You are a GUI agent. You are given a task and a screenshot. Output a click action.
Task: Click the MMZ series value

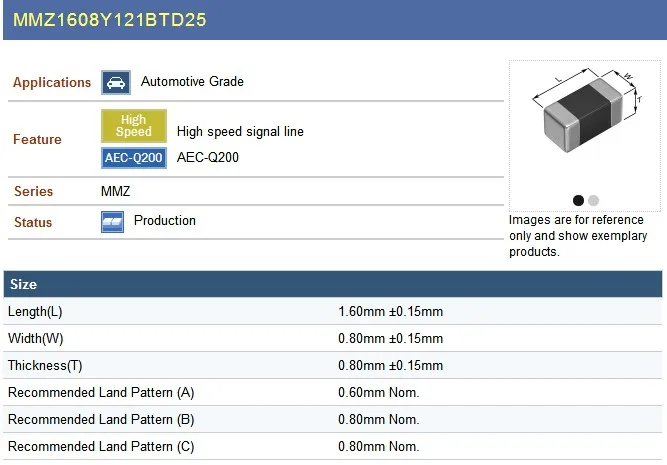[x=116, y=191]
